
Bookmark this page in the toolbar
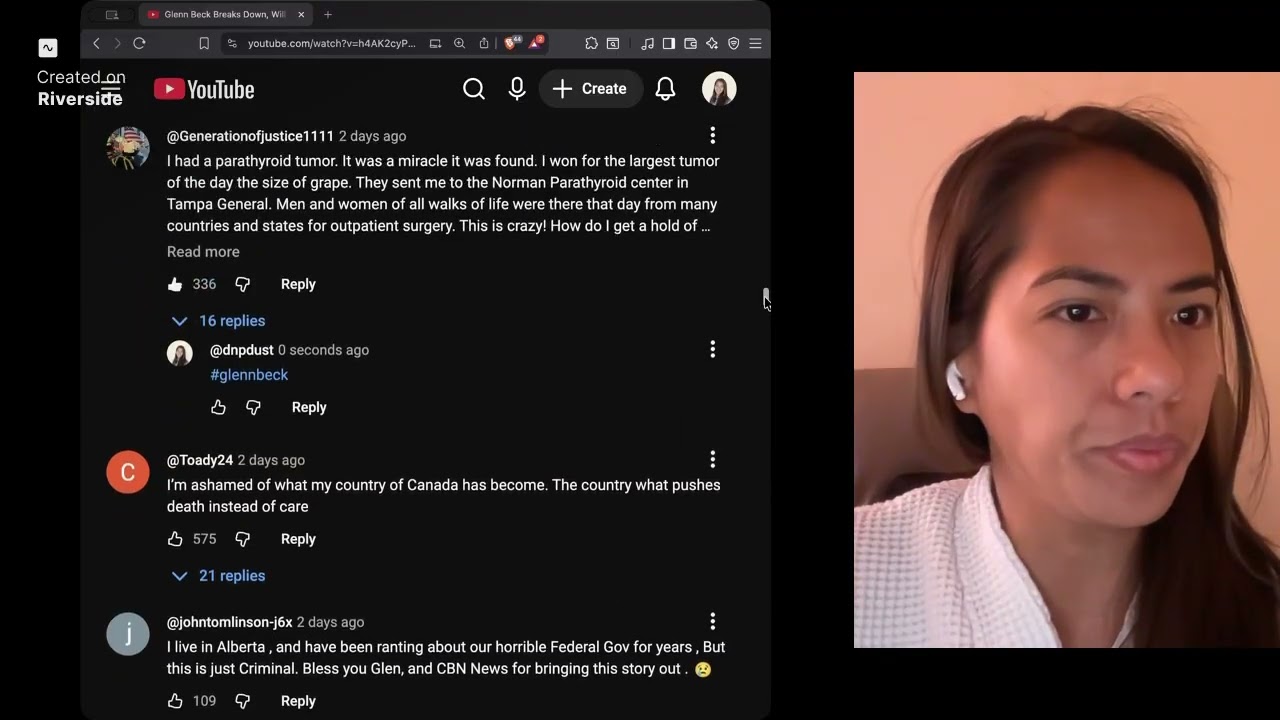(x=204, y=43)
